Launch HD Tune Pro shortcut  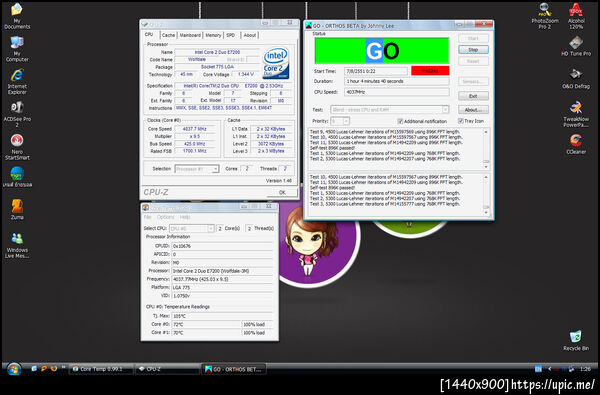point(576,46)
